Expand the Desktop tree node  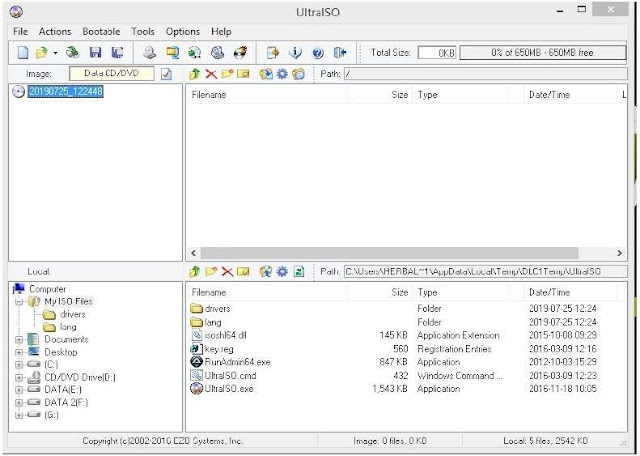19,352
